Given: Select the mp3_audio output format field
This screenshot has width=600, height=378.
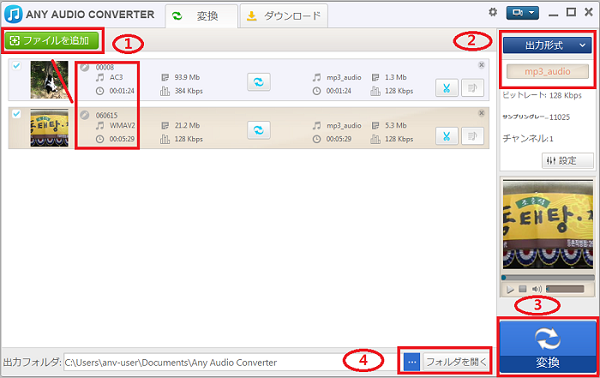Looking at the screenshot, I should click(548, 71).
